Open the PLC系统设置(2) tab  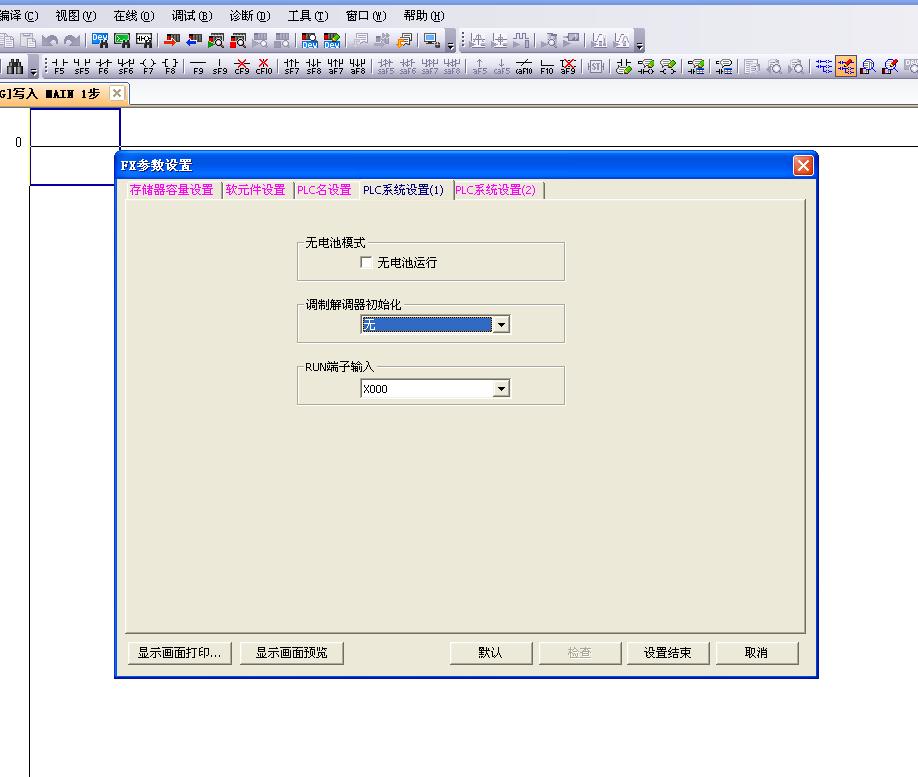[x=495, y=190]
